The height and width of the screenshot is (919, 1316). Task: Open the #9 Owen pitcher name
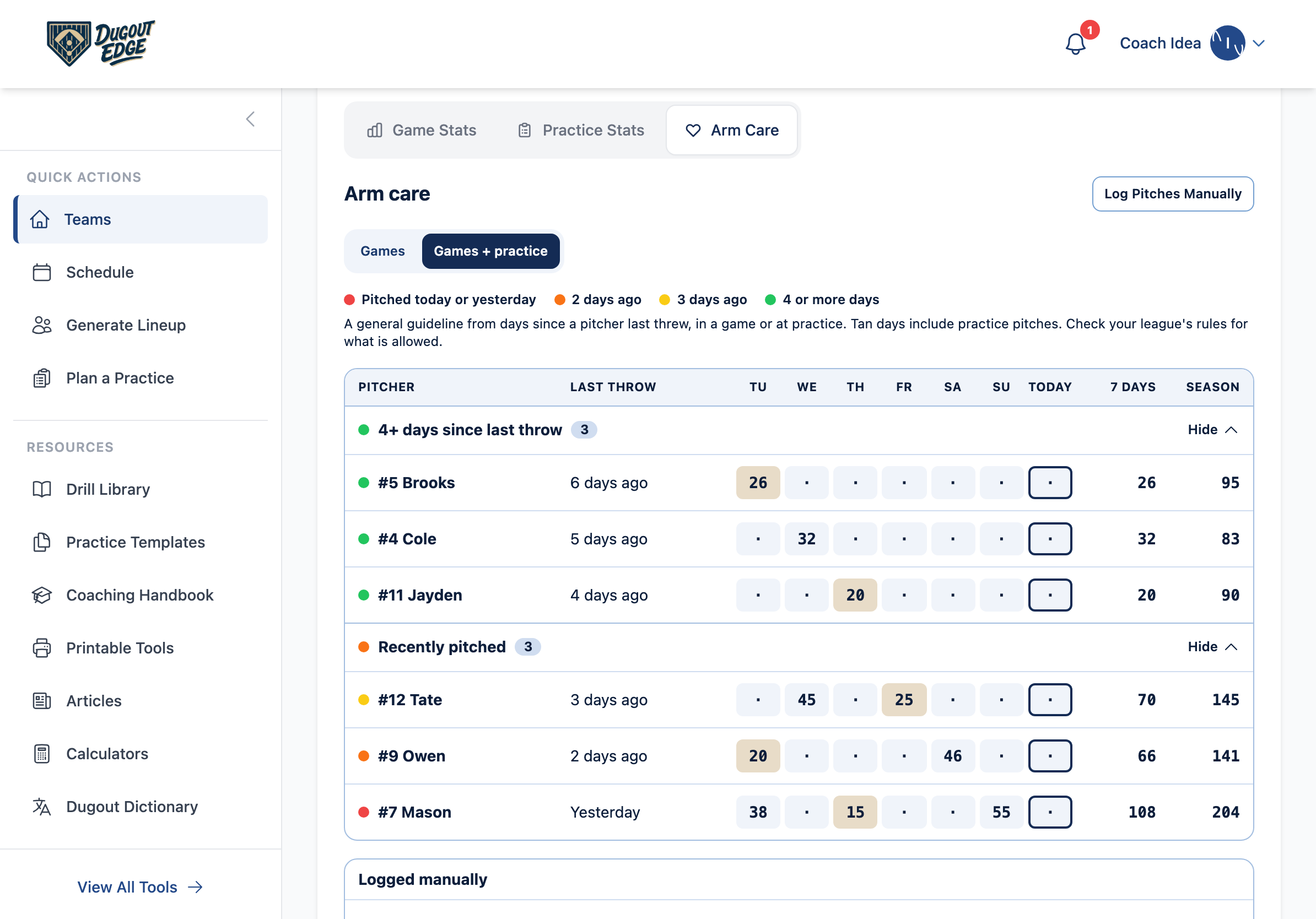pyautogui.click(x=412, y=756)
